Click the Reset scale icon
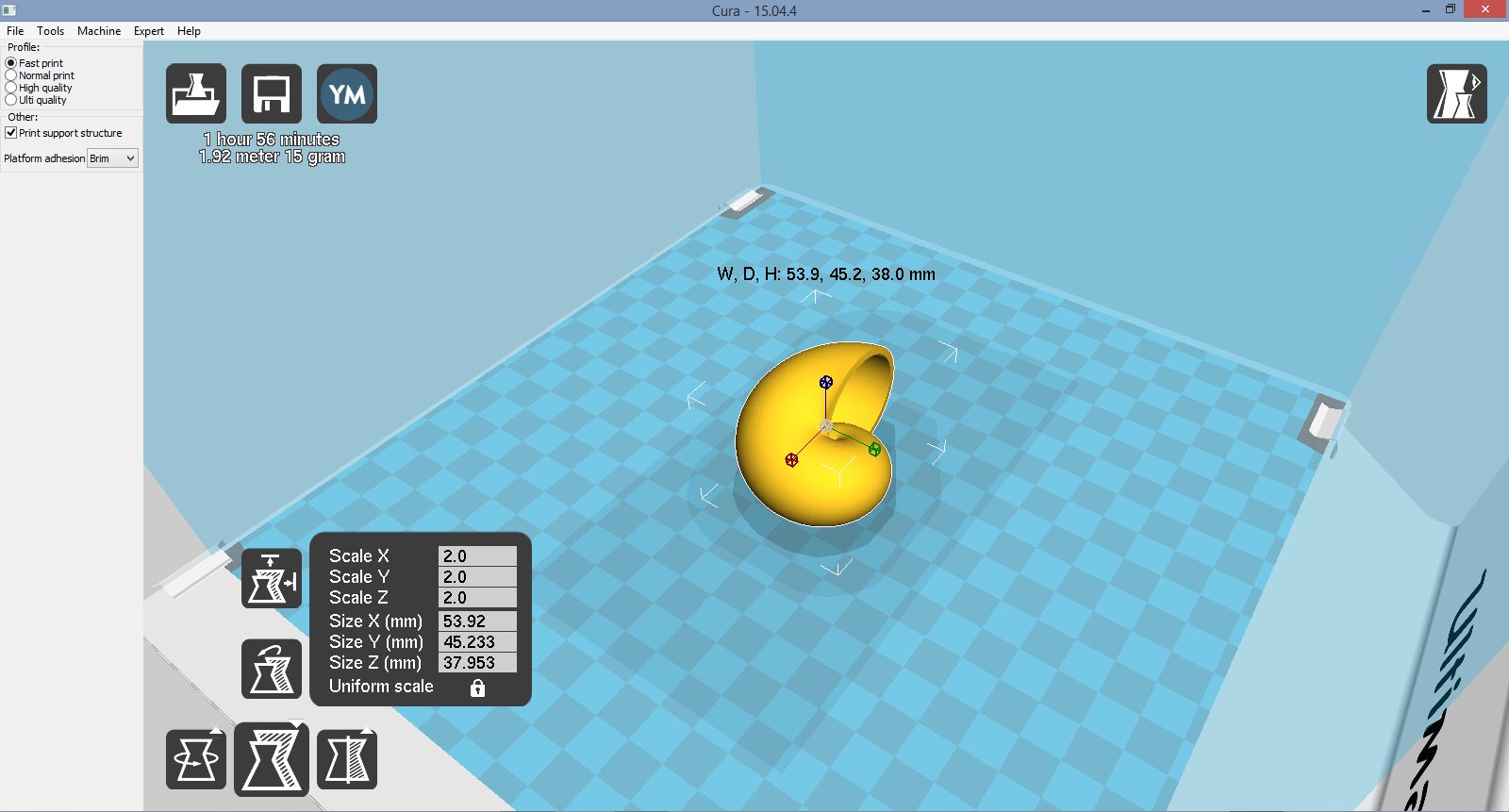The image size is (1509, 812). (272, 669)
